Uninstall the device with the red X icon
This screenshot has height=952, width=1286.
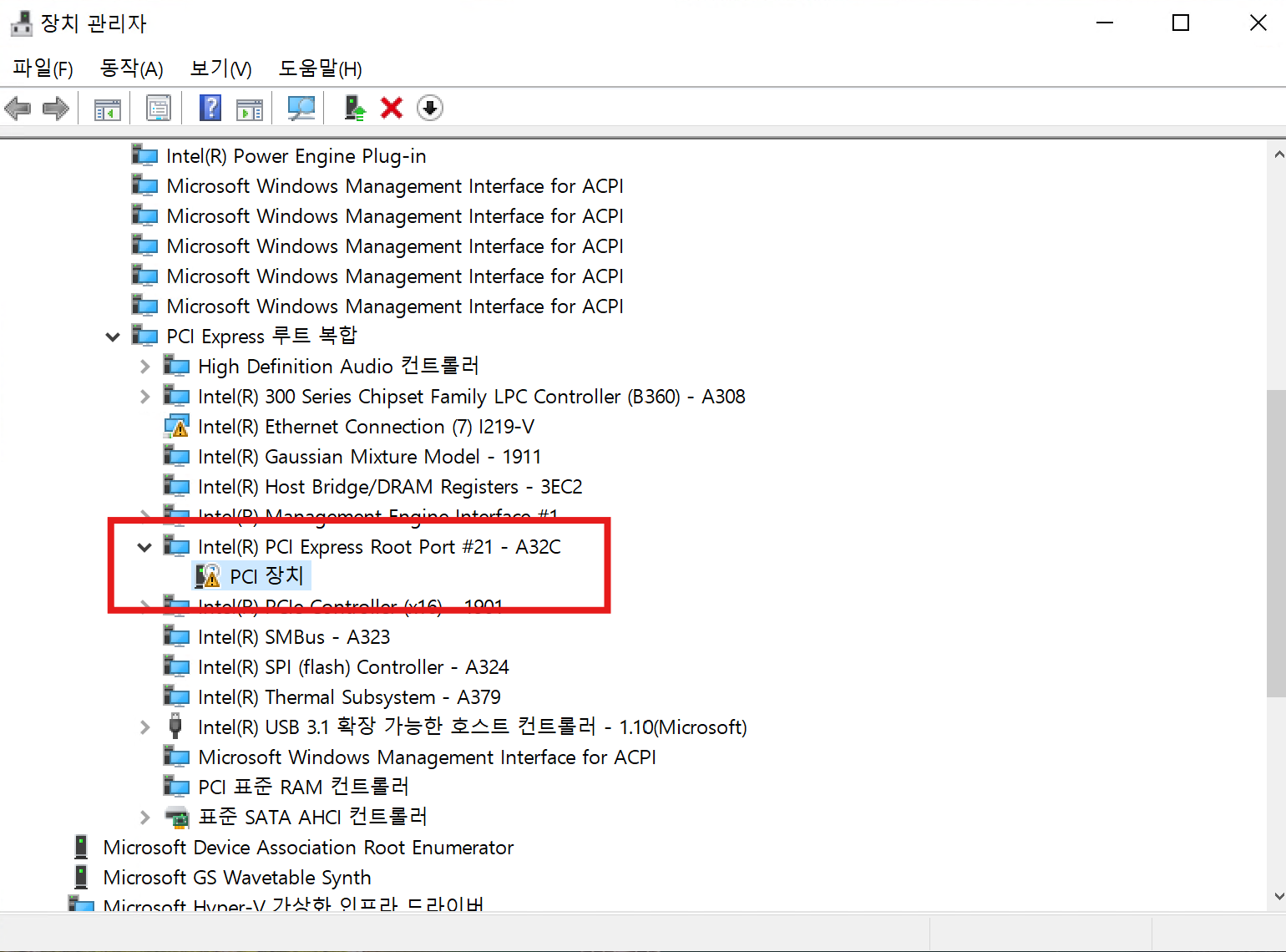tap(392, 108)
